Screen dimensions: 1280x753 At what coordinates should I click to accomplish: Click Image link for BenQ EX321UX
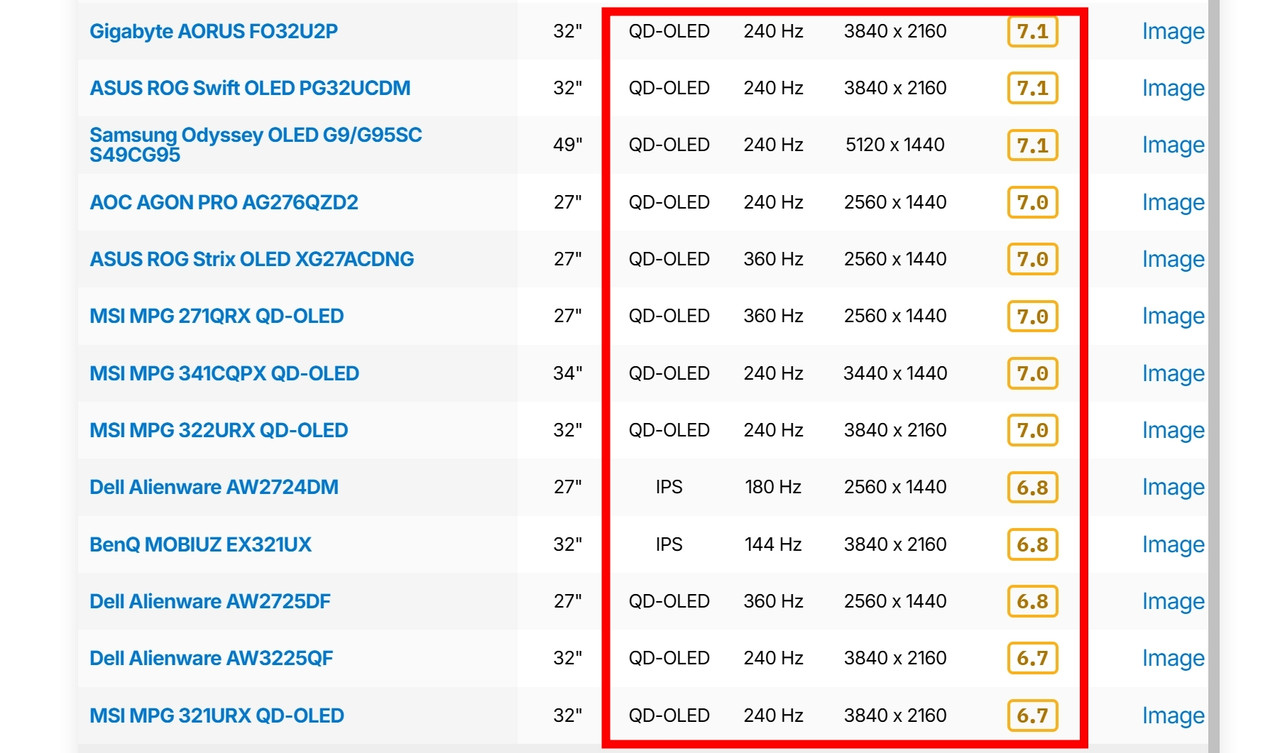pyautogui.click(x=1173, y=544)
